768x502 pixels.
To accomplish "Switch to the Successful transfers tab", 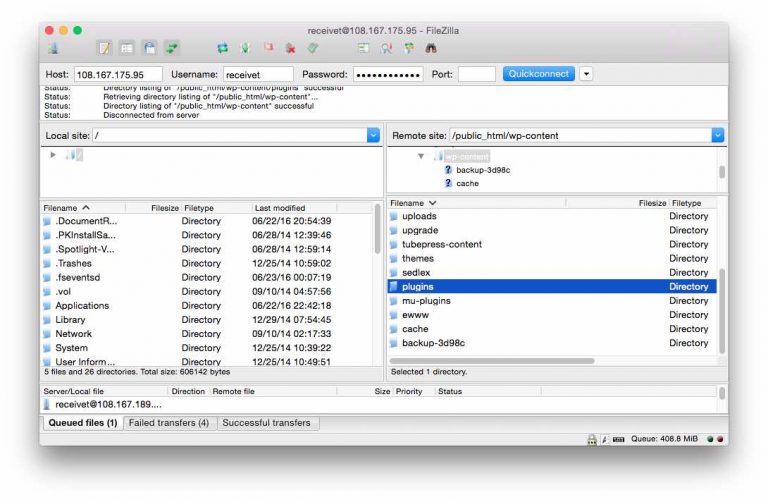I will pyautogui.click(x=266, y=423).
